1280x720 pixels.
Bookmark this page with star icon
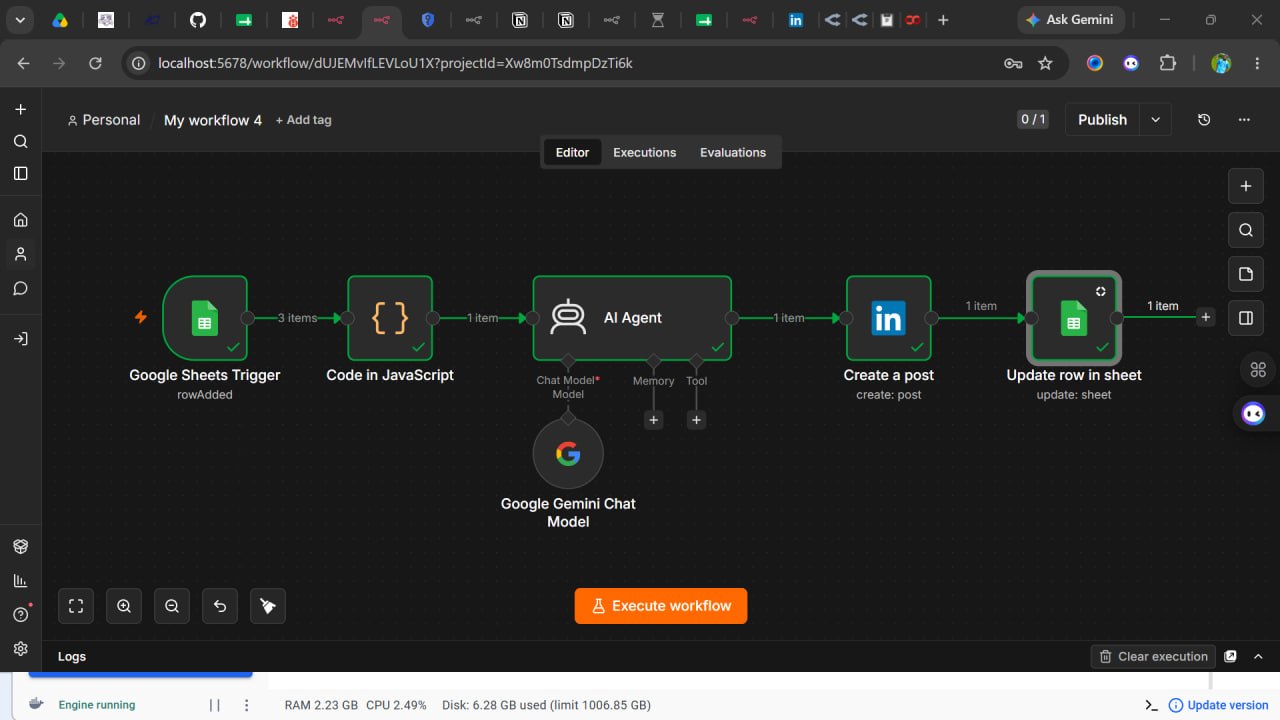click(x=1046, y=63)
